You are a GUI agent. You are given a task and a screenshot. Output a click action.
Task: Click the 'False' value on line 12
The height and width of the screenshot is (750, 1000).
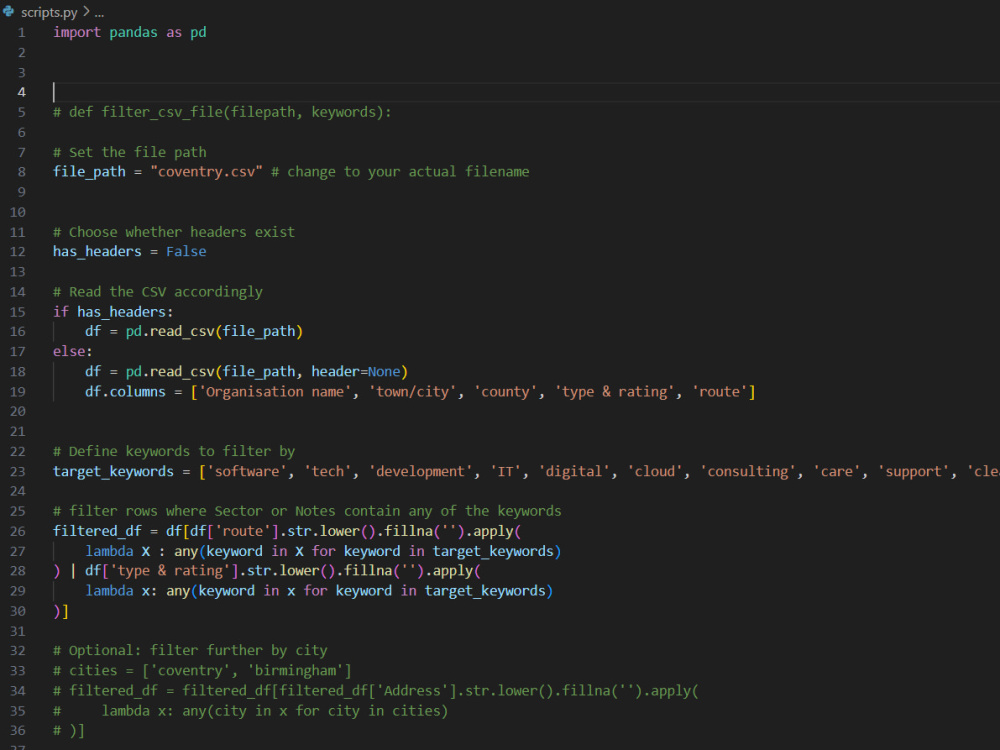(186, 252)
